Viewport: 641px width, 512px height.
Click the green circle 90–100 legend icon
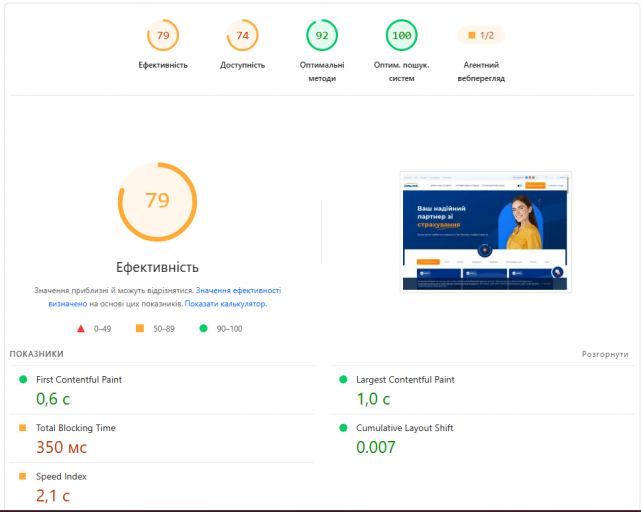coord(203,328)
